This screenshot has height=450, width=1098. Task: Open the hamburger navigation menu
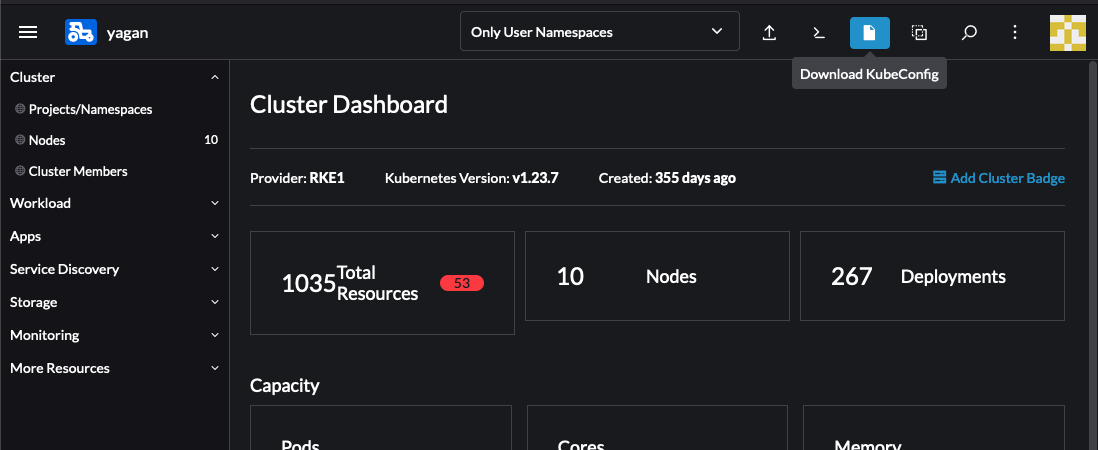point(28,32)
